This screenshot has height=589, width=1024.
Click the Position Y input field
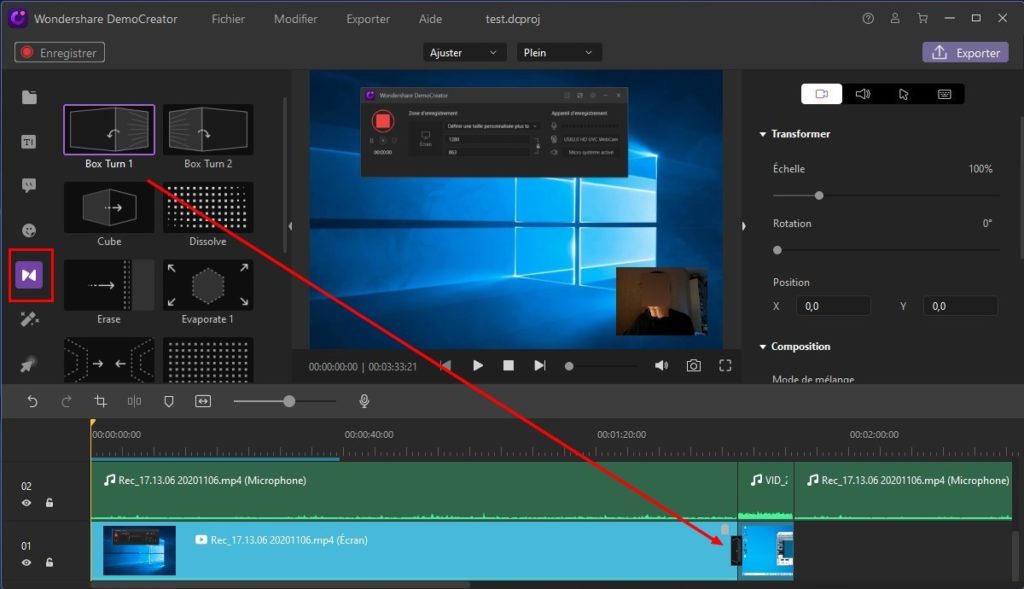(960, 306)
